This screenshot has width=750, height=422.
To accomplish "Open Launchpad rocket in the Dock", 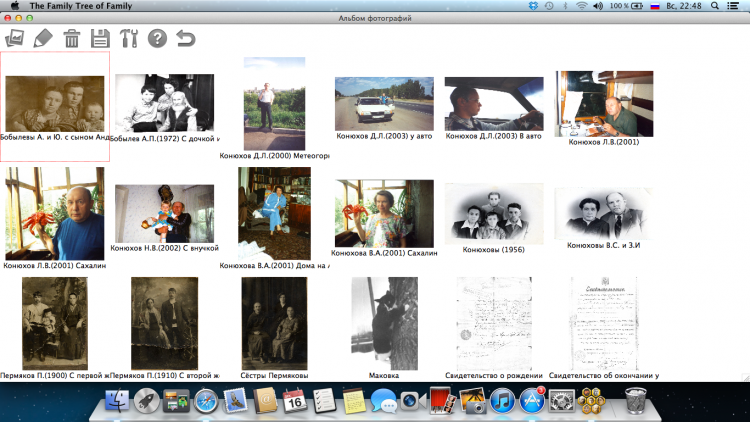I will pos(146,401).
